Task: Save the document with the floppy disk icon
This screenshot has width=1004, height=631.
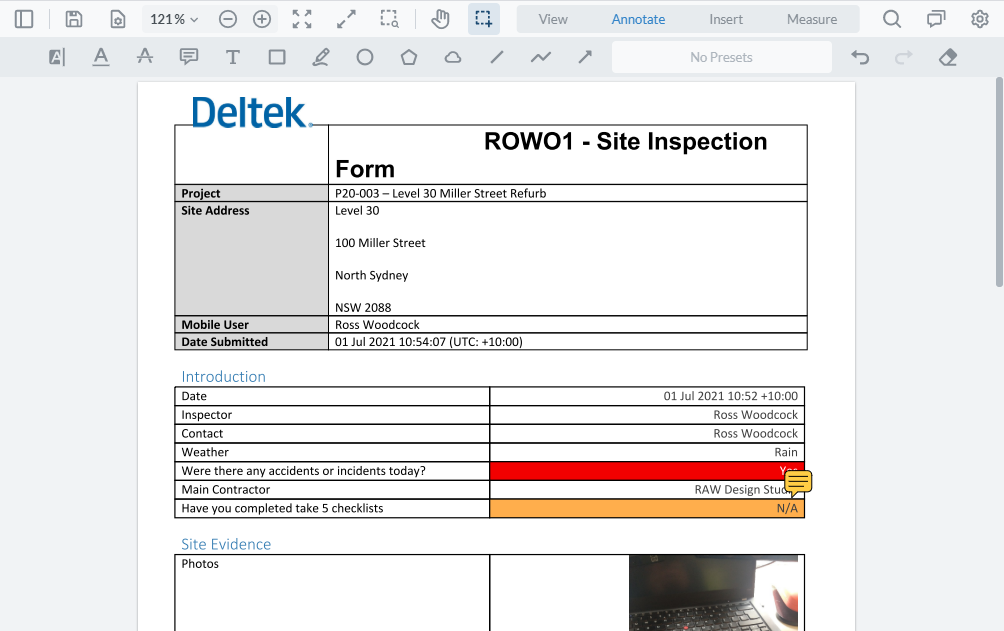Action: [x=74, y=19]
